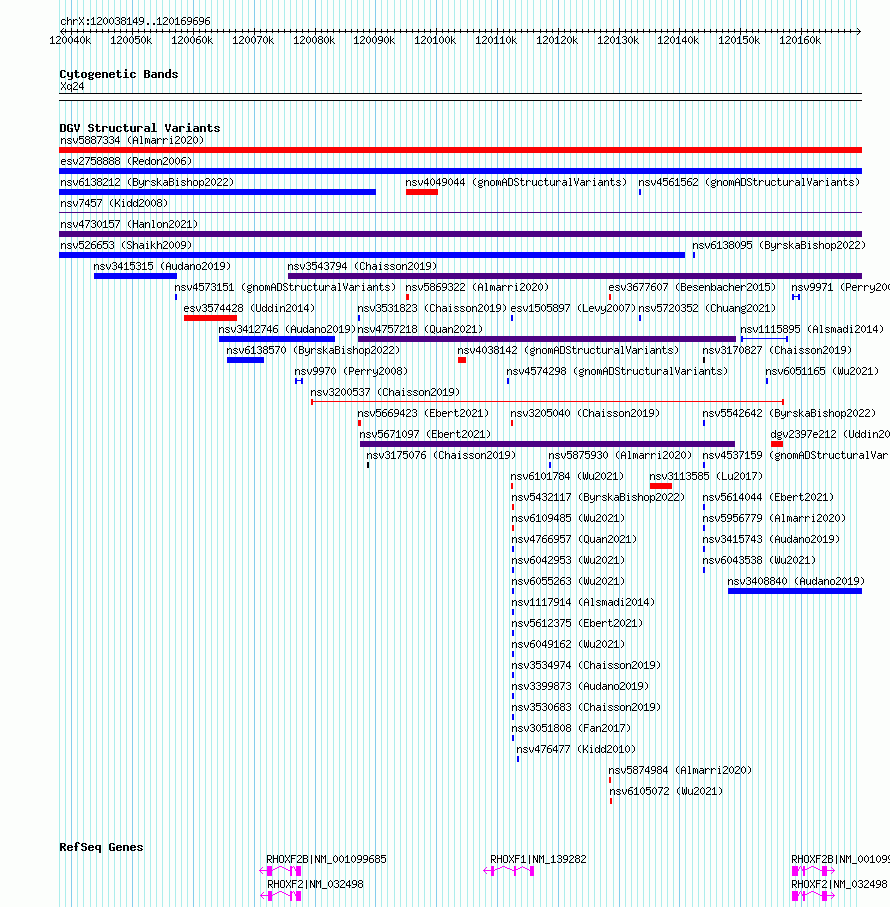Viewport: 890px width, 907px height.
Task: Open the nsv3534974 (Chaisson2019) label
Action: (586, 666)
